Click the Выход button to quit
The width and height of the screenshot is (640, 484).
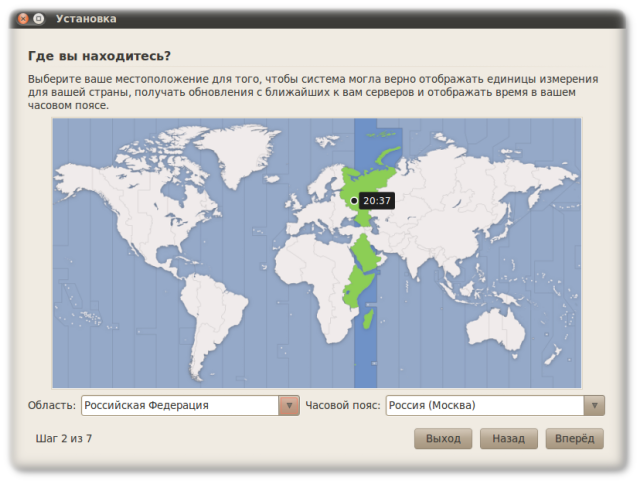pos(443,438)
